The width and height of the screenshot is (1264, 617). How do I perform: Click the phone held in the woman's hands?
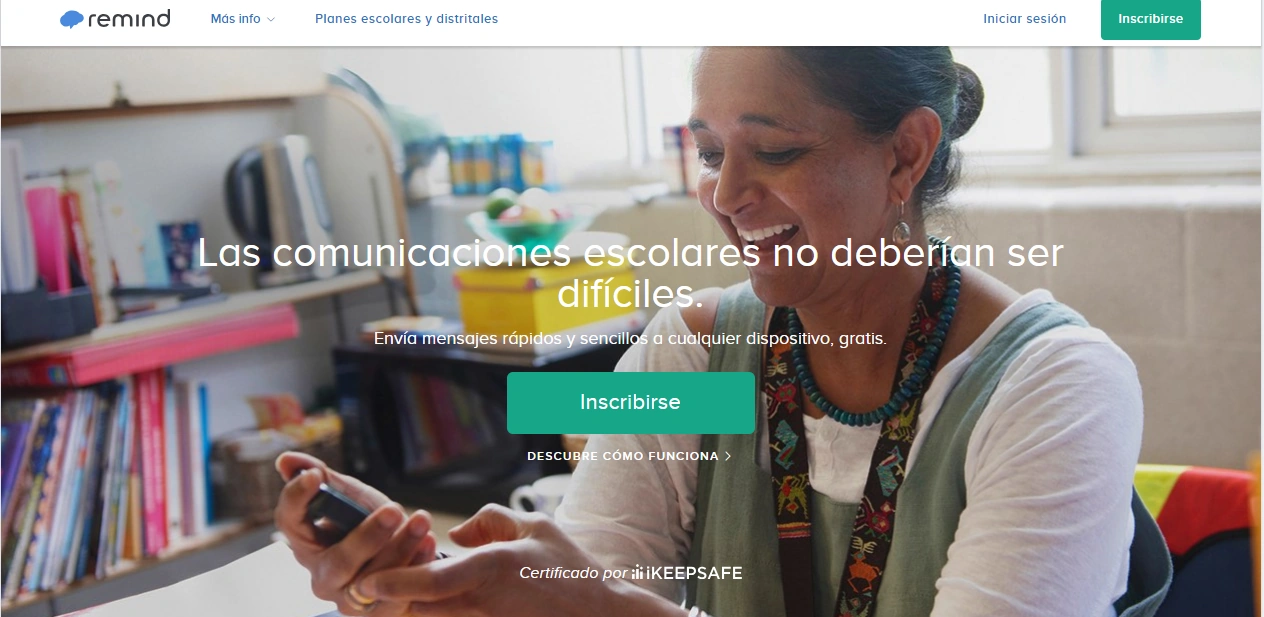pos(337,513)
